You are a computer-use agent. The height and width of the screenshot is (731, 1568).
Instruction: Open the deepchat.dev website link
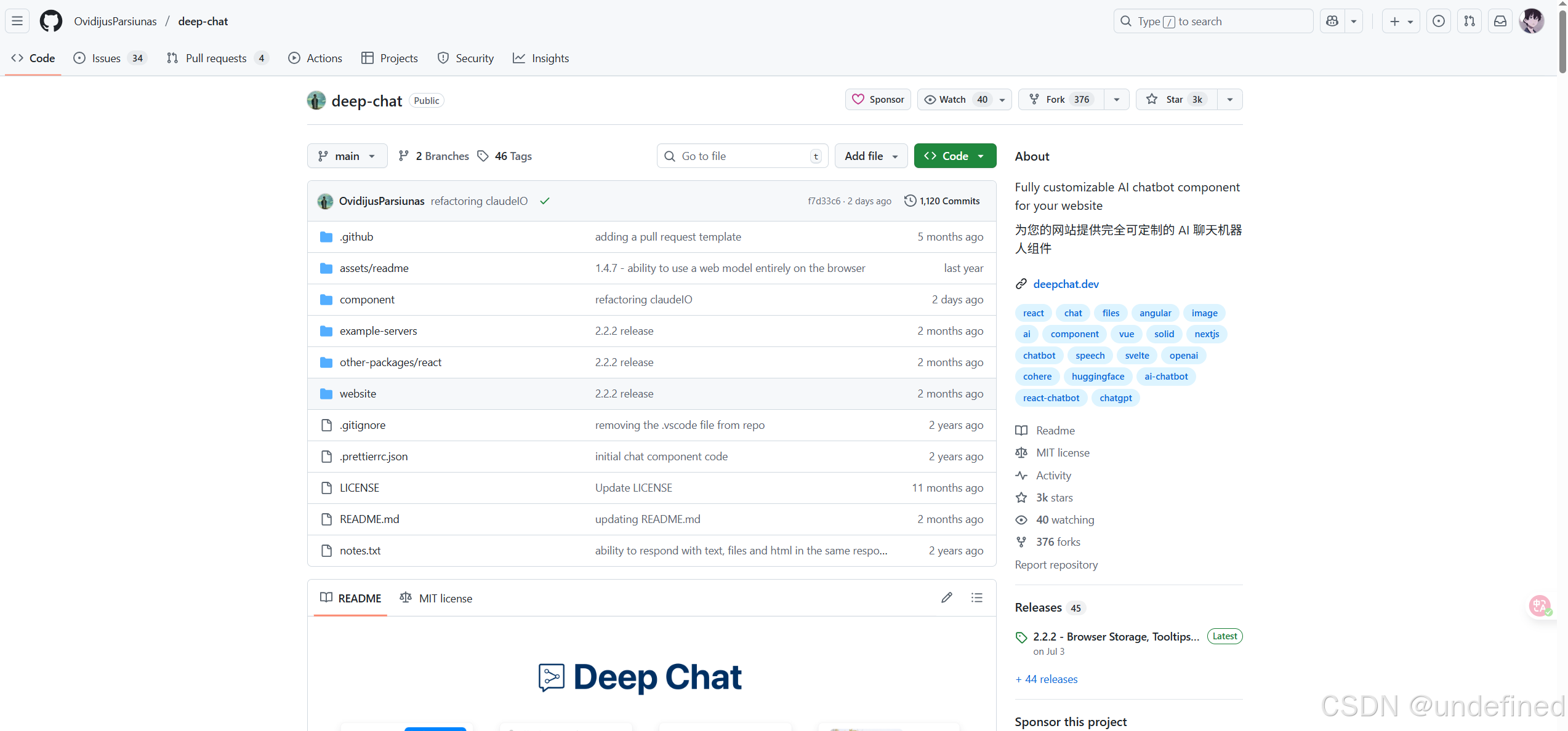click(1066, 284)
